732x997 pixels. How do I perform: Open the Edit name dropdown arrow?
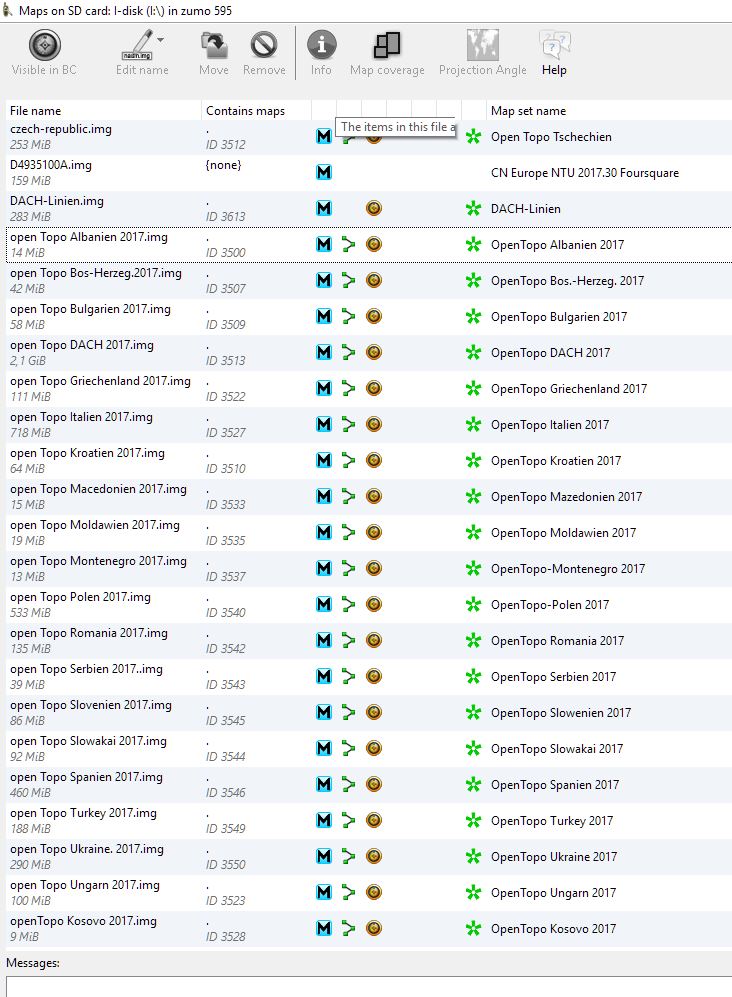pyautogui.click(x=161, y=40)
